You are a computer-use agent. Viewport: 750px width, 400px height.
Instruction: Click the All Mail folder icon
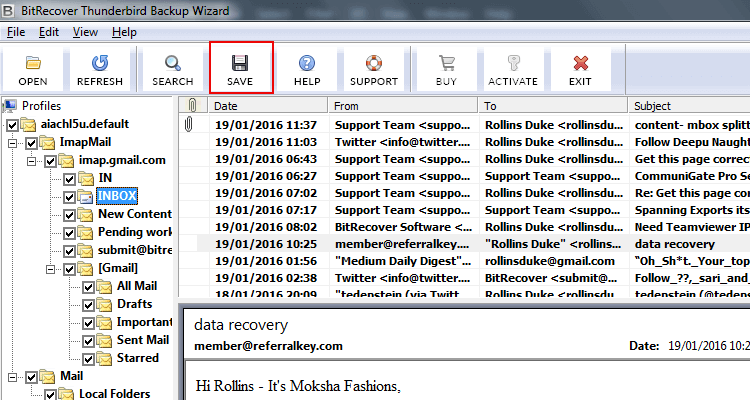tap(104, 286)
